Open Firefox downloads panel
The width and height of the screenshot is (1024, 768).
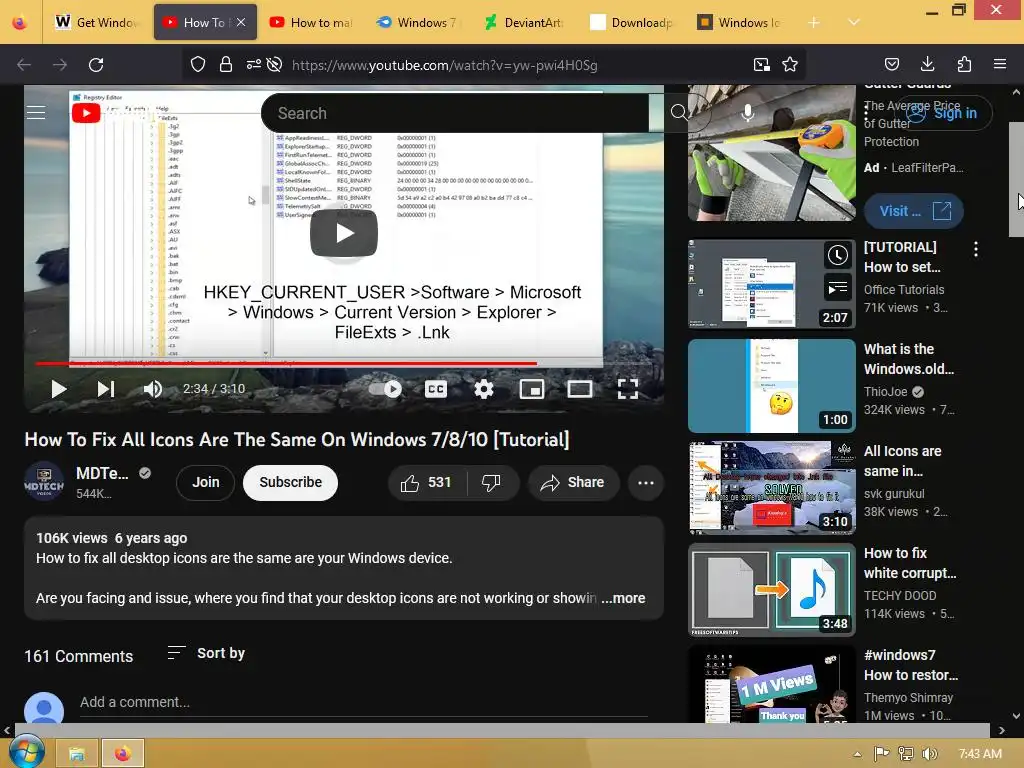coord(927,65)
